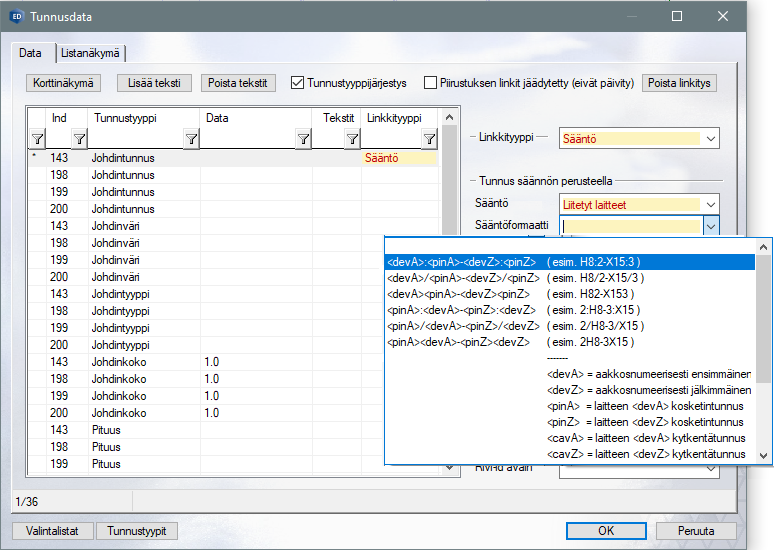Enable Piirustuksen linkit jäädytetty checkbox
774x550 pixels.
click(431, 83)
